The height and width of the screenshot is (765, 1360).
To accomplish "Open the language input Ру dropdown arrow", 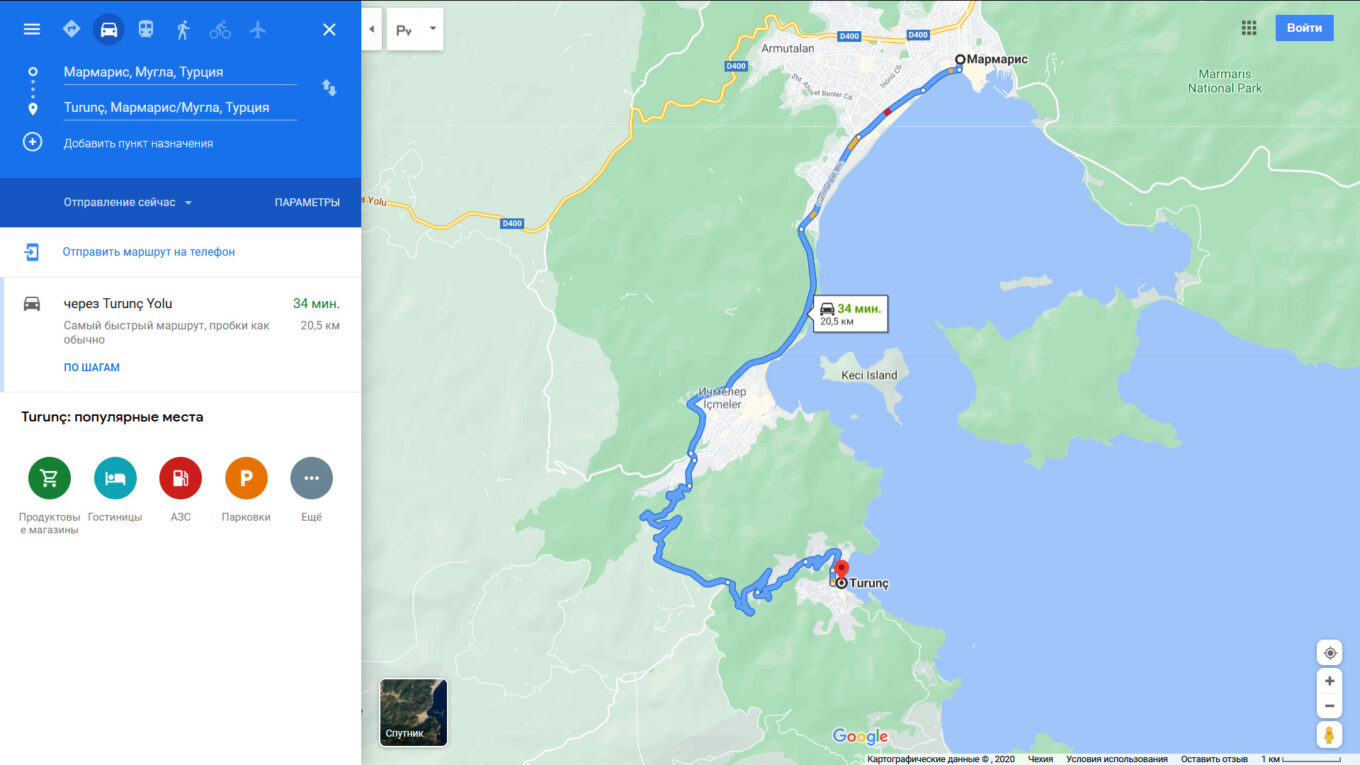I will 433,29.
